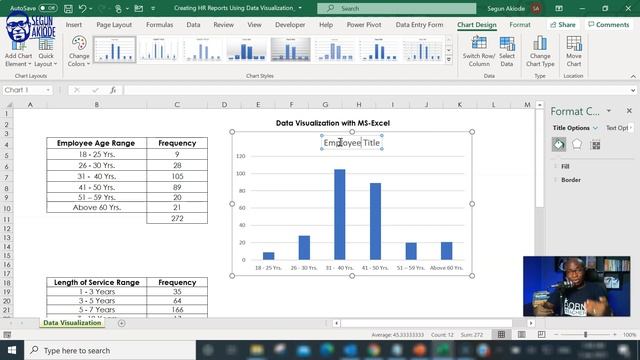
Task: Click cell with frequency 105
Action: pyautogui.click(x=177, y=176)
